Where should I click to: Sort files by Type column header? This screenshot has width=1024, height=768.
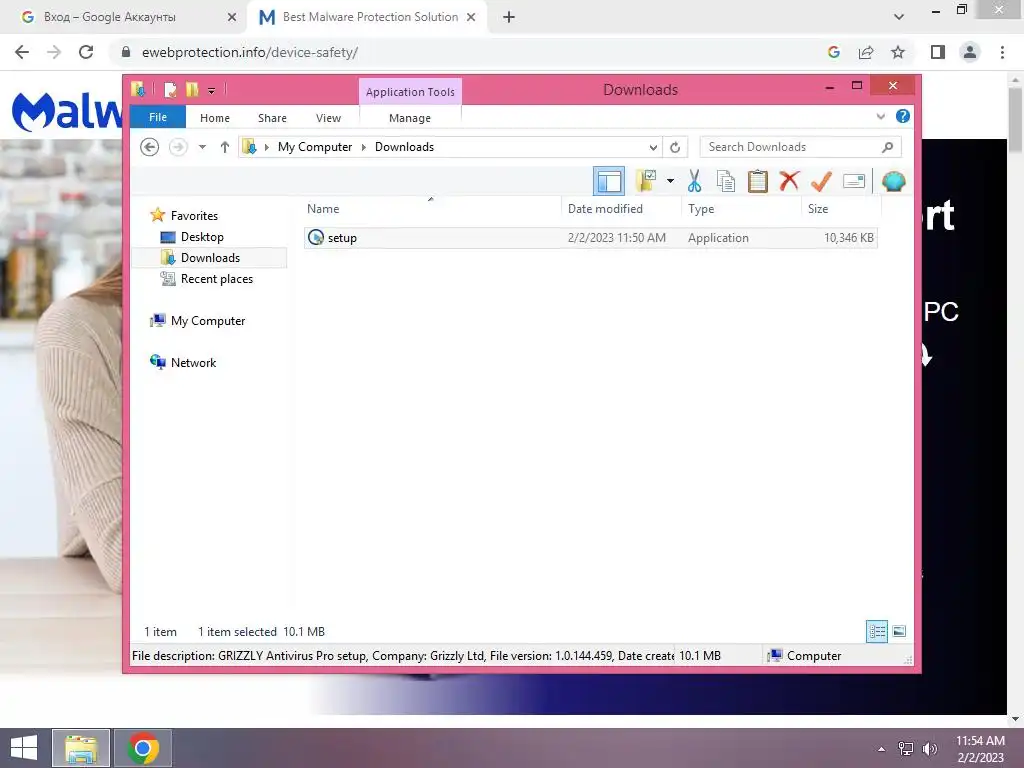click(x=701, y=209)
